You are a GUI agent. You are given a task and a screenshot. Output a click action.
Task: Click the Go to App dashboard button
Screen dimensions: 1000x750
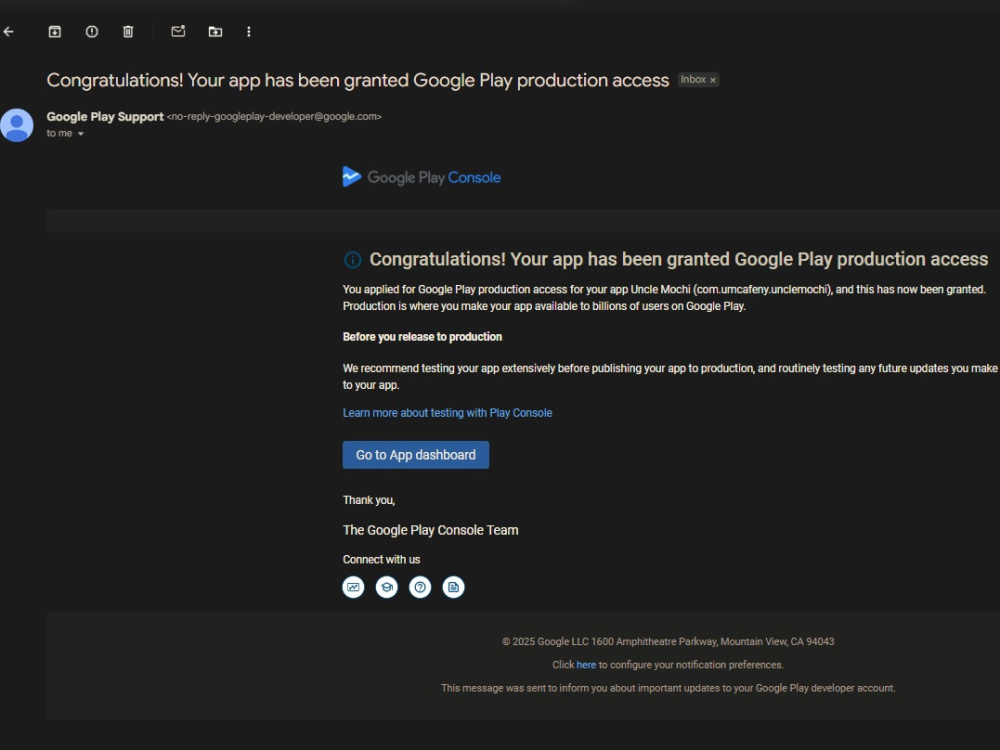coord(416,455)
